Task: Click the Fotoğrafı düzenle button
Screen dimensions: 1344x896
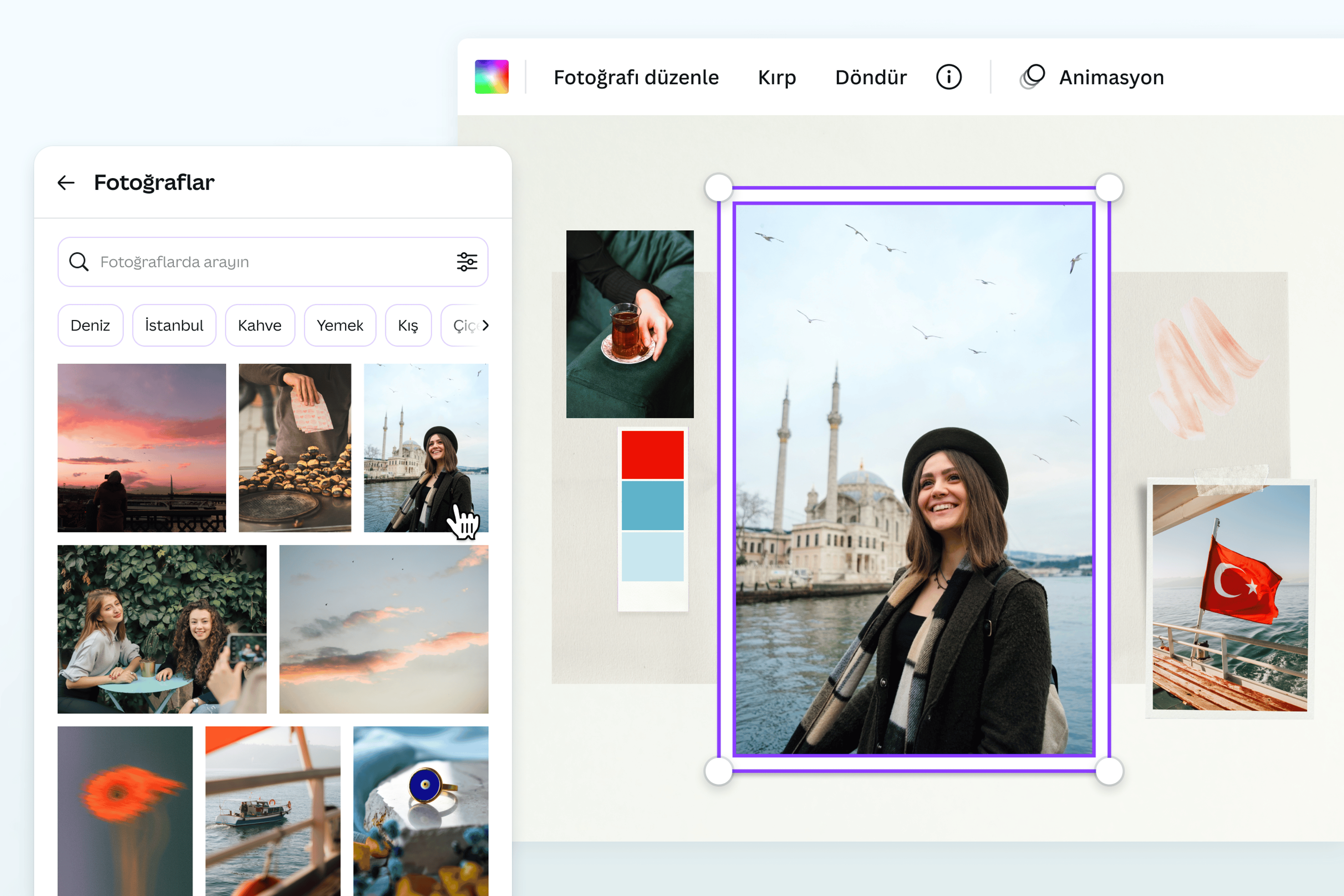Action: (x=636, y=77)
